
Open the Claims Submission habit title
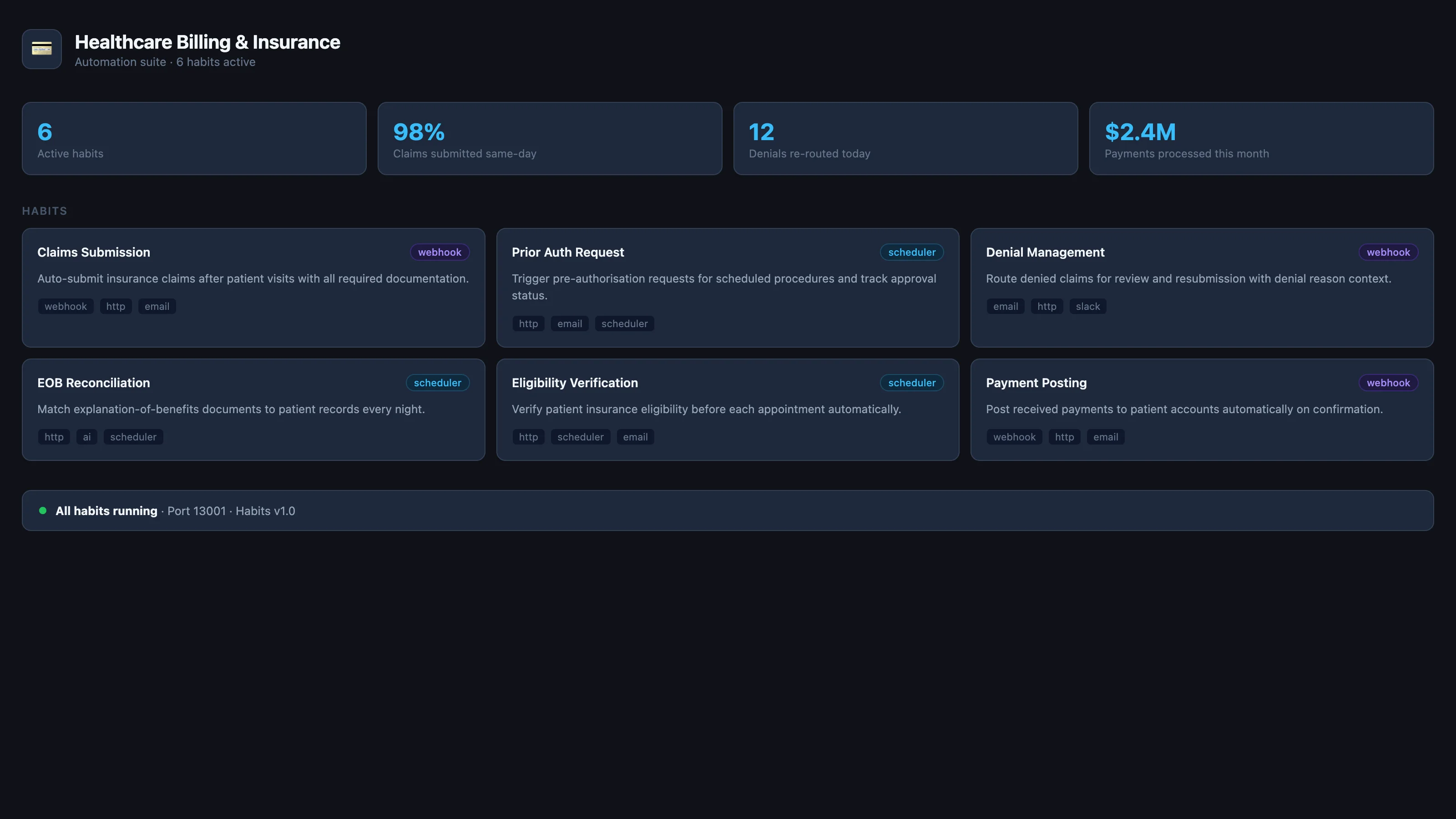pyautogui.click(x=94, y=252)
